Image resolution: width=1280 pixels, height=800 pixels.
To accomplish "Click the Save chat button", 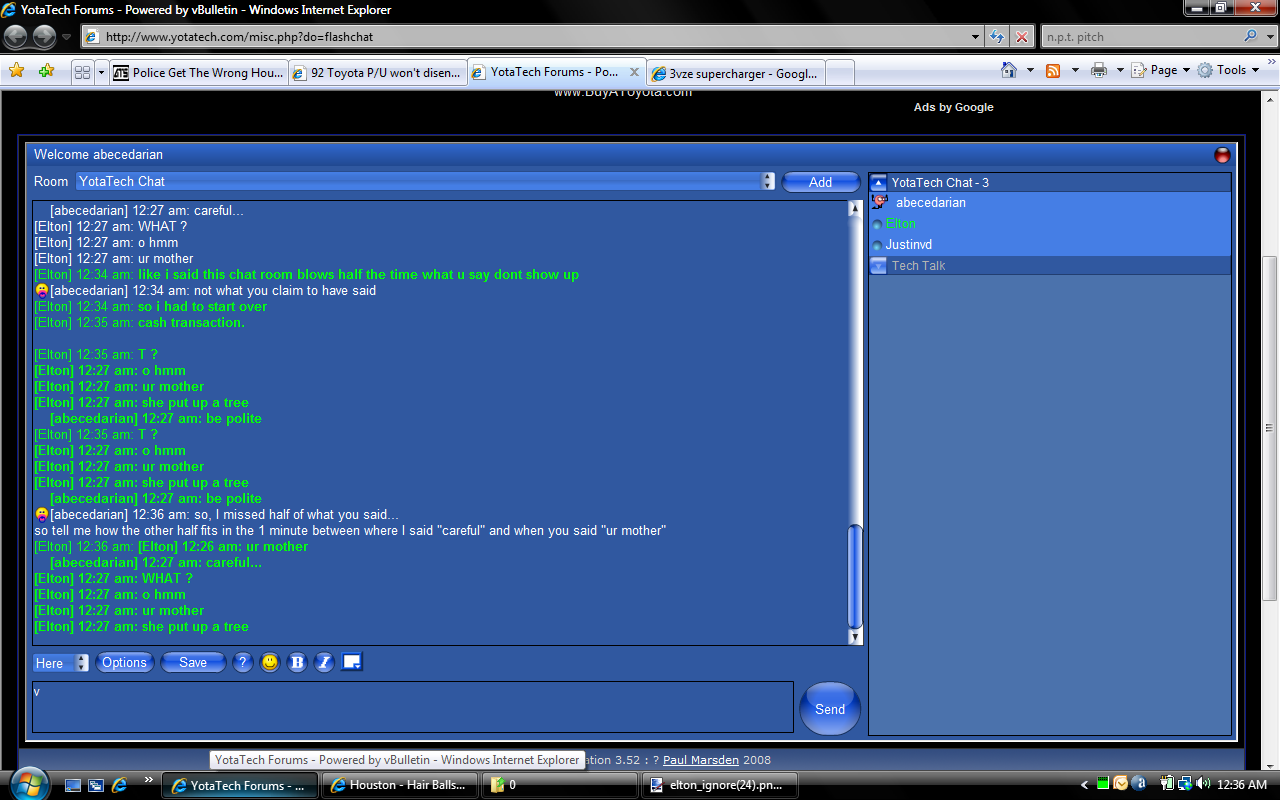I will pyautogui.click(x=193, y=662).
